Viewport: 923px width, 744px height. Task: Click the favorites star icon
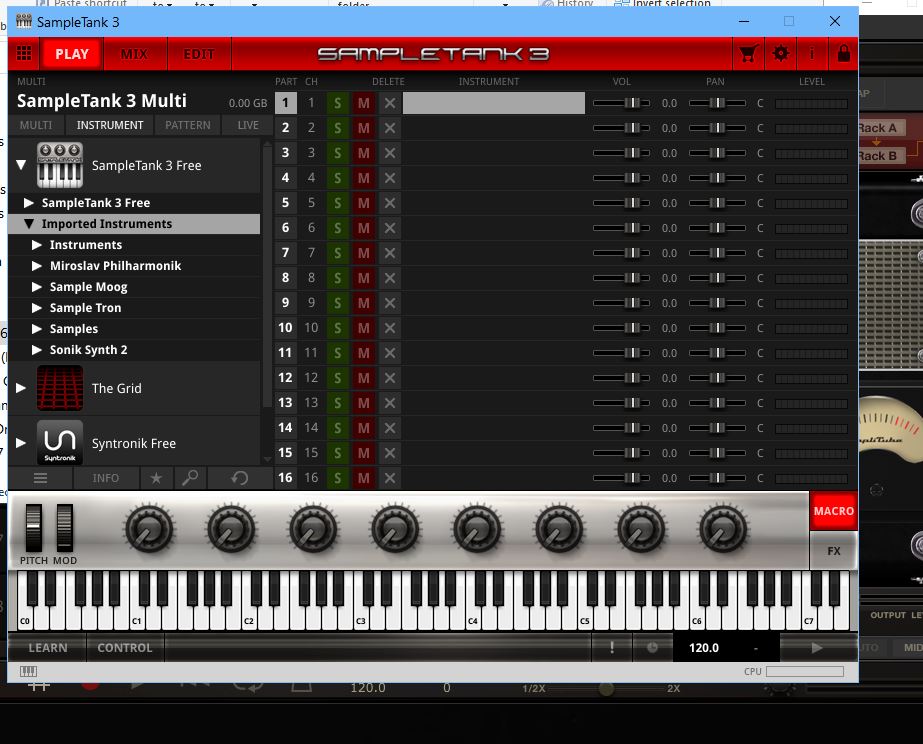[155, 478]
